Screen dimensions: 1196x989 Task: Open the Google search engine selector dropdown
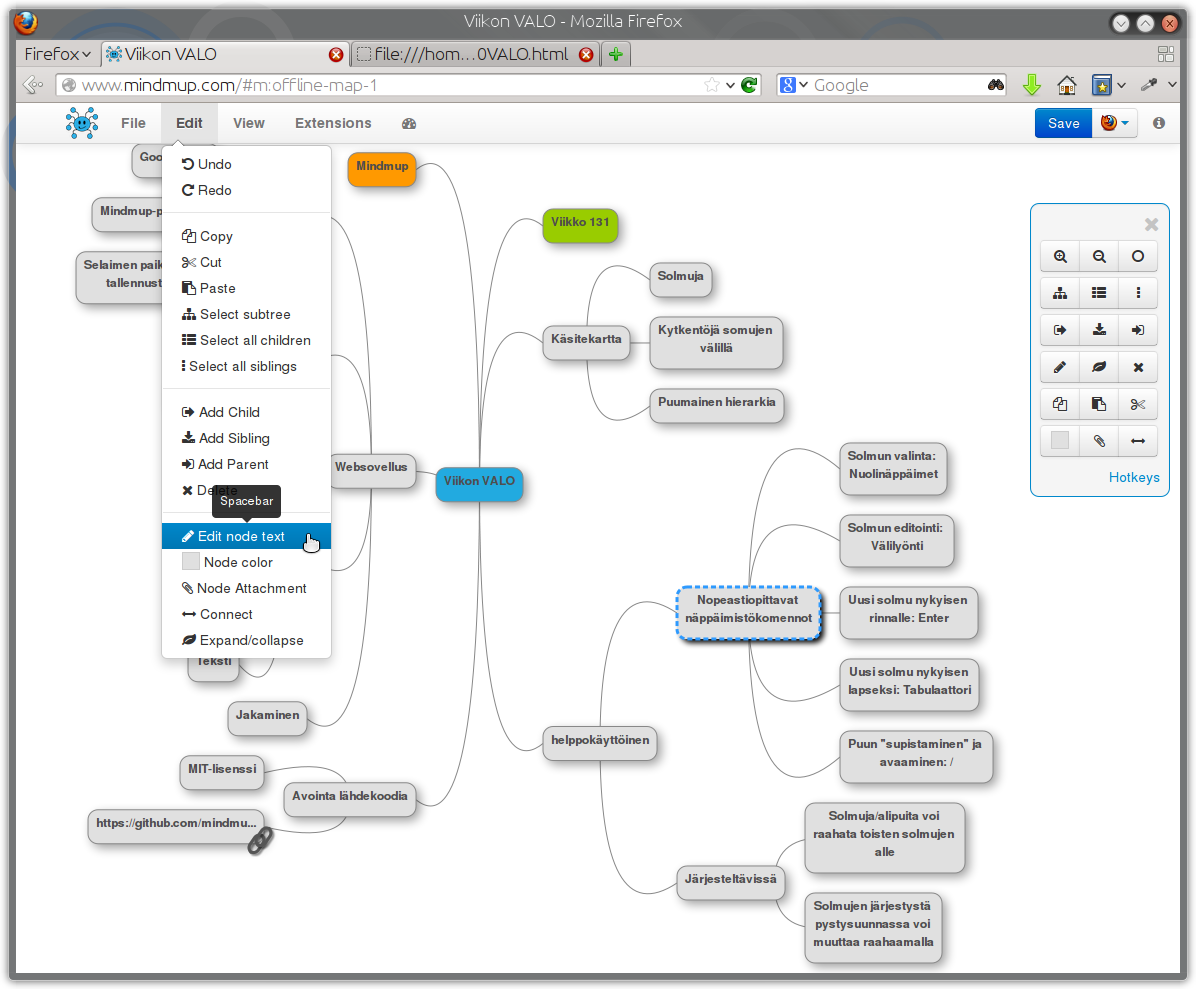point(793,85)
